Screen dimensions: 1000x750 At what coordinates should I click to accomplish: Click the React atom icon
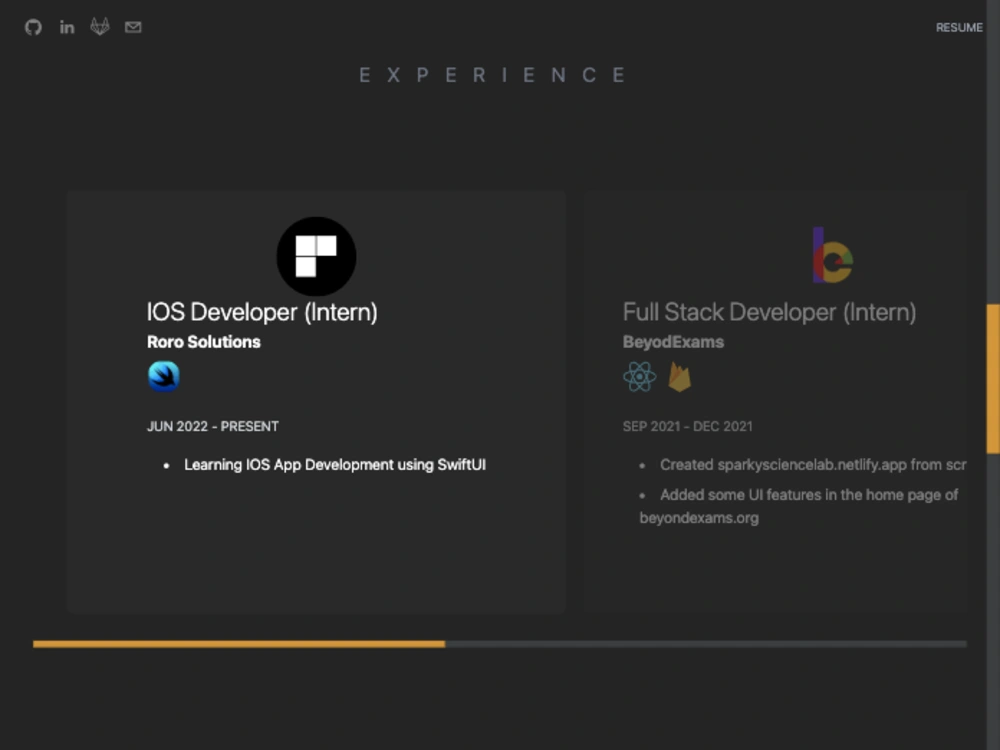coord(640,376)
